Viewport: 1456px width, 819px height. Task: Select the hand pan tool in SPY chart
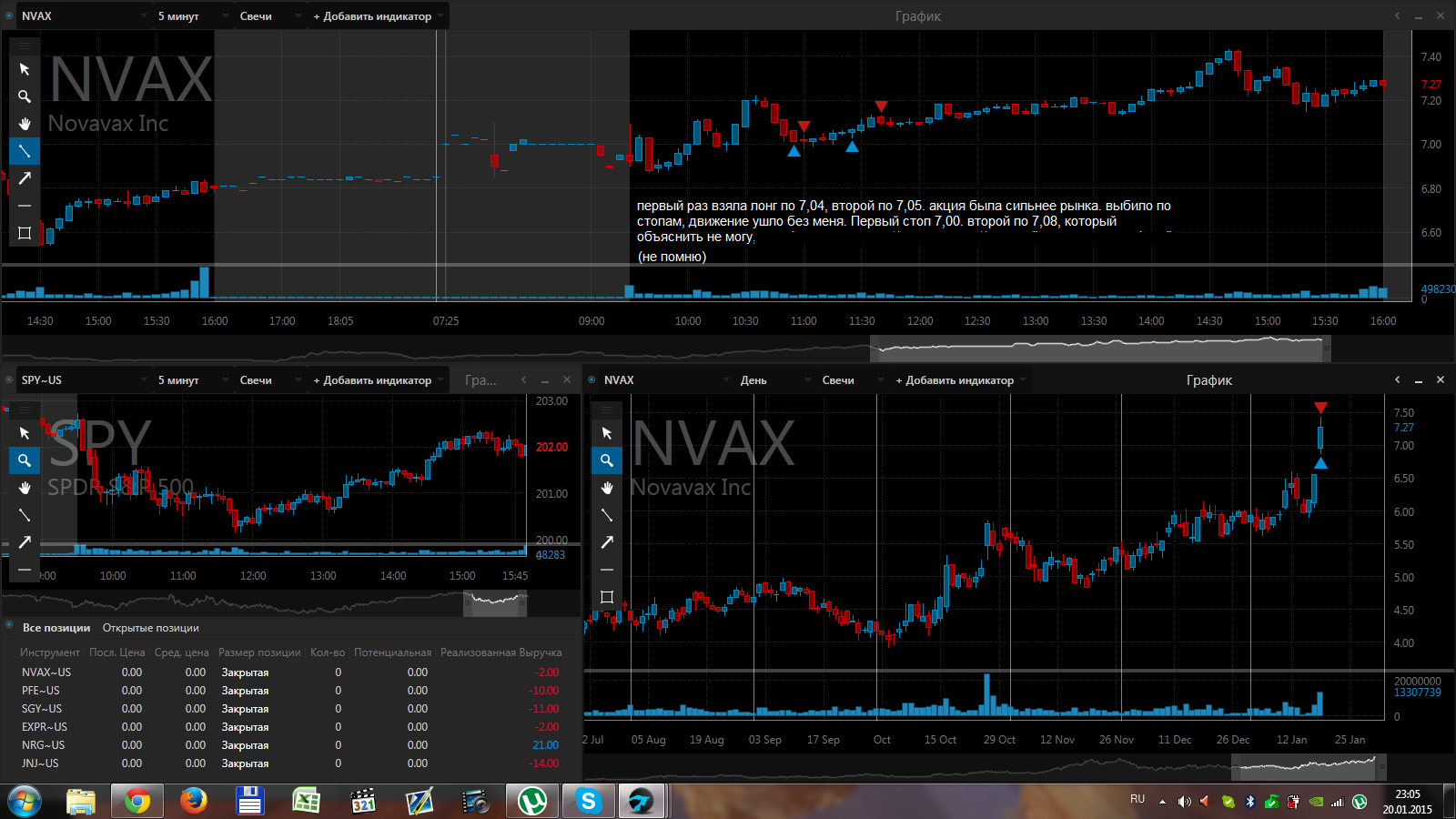(x=25, y=488)
